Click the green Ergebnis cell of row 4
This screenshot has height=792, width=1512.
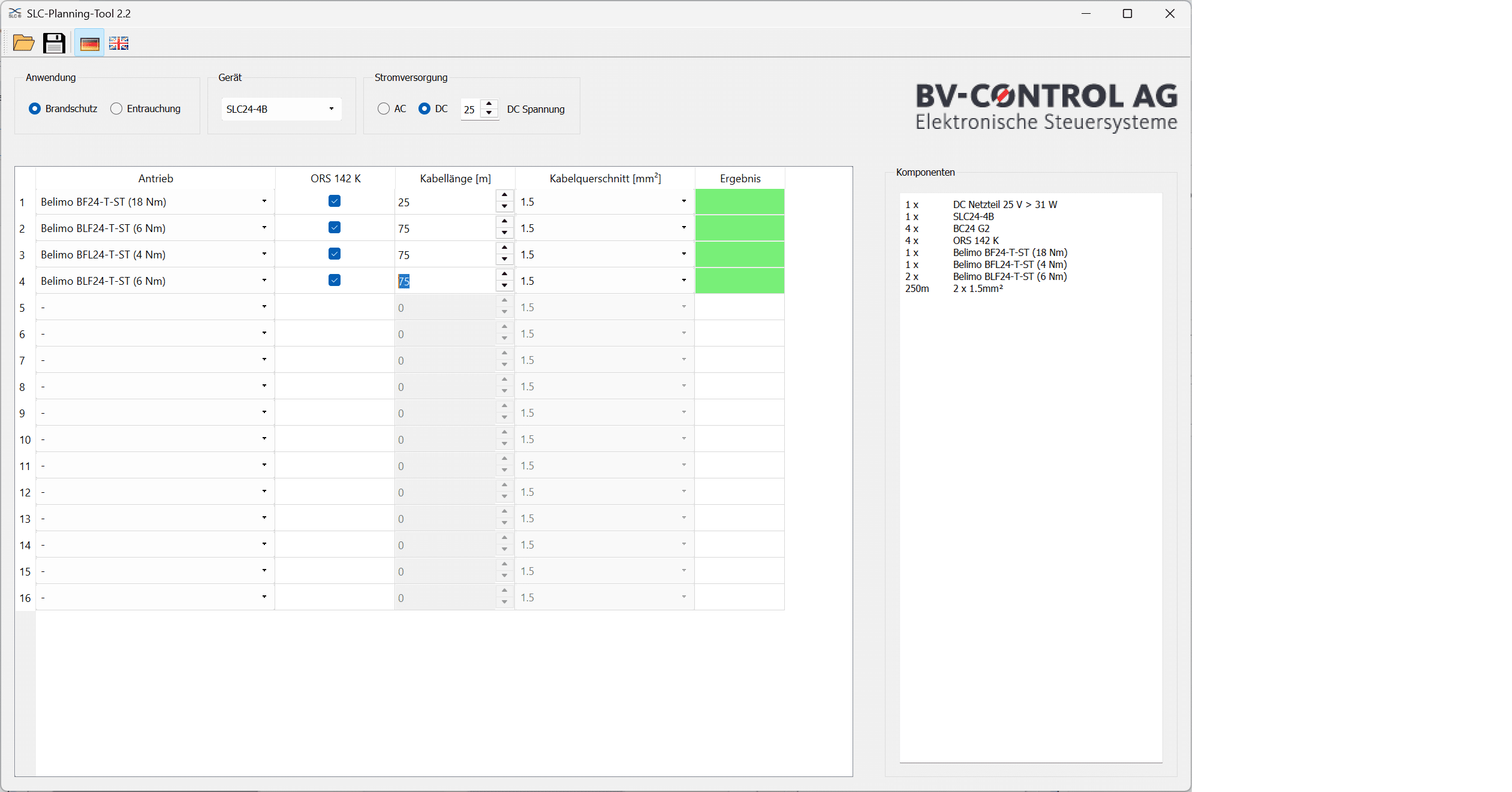[740, 281]
